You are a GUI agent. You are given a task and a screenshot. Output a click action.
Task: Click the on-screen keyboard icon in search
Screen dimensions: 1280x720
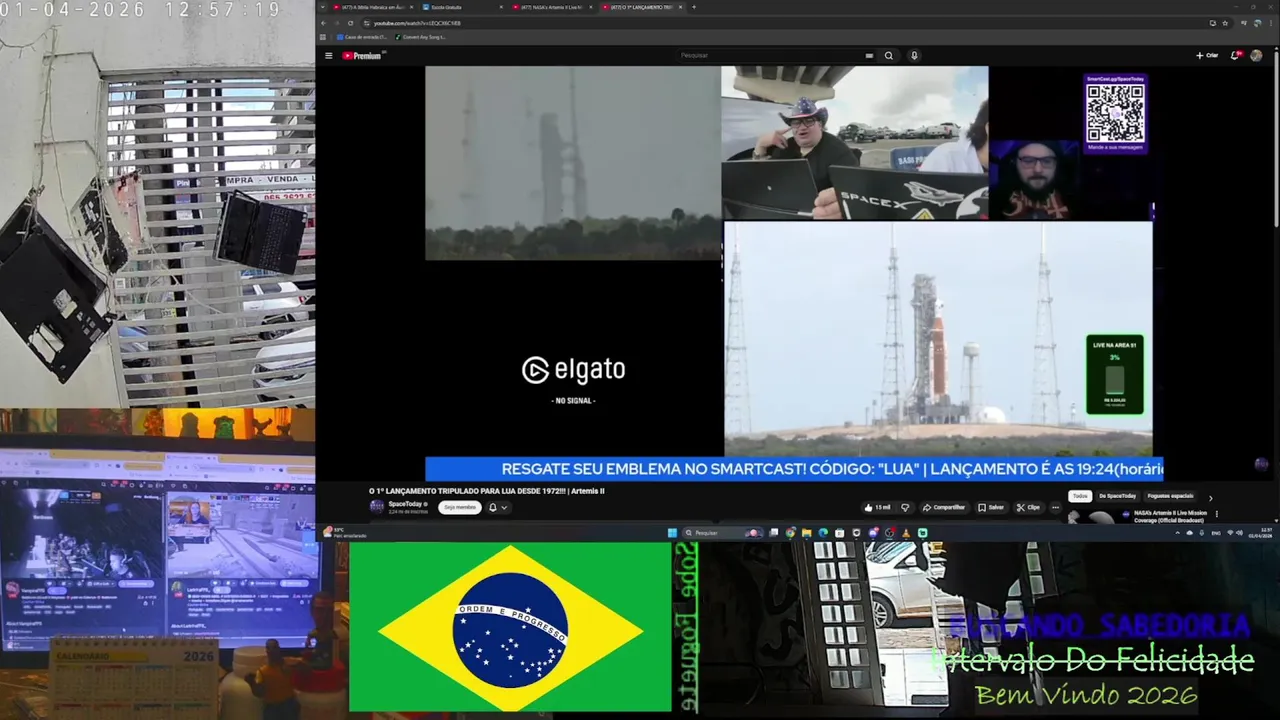[x=869, y=56]
